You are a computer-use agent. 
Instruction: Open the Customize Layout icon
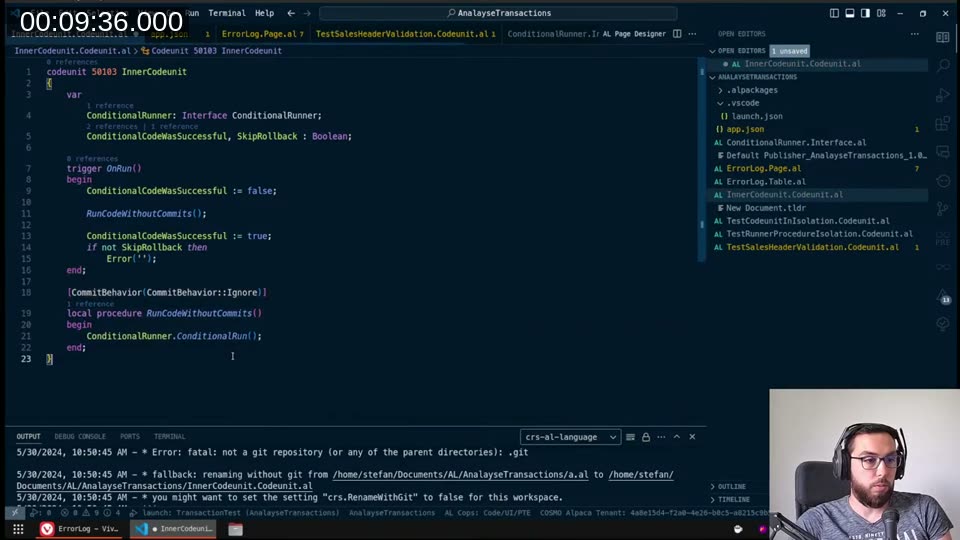tap(881, 13)
